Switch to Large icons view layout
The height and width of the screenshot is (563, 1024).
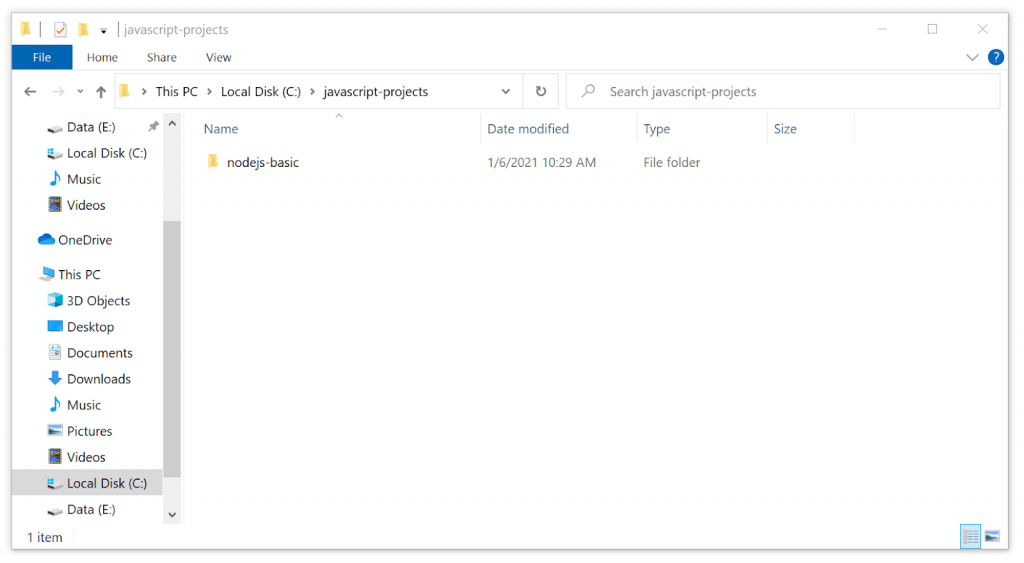pos(992,537)
